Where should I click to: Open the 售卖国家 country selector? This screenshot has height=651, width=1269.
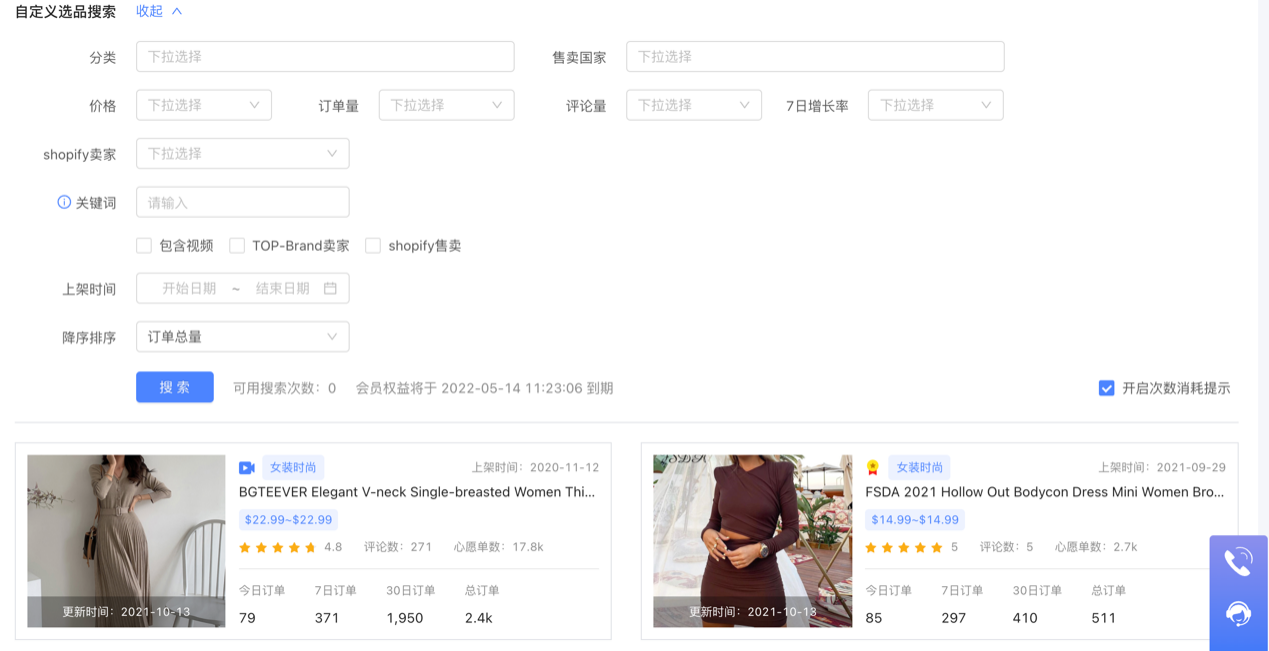tap(814, 56)
